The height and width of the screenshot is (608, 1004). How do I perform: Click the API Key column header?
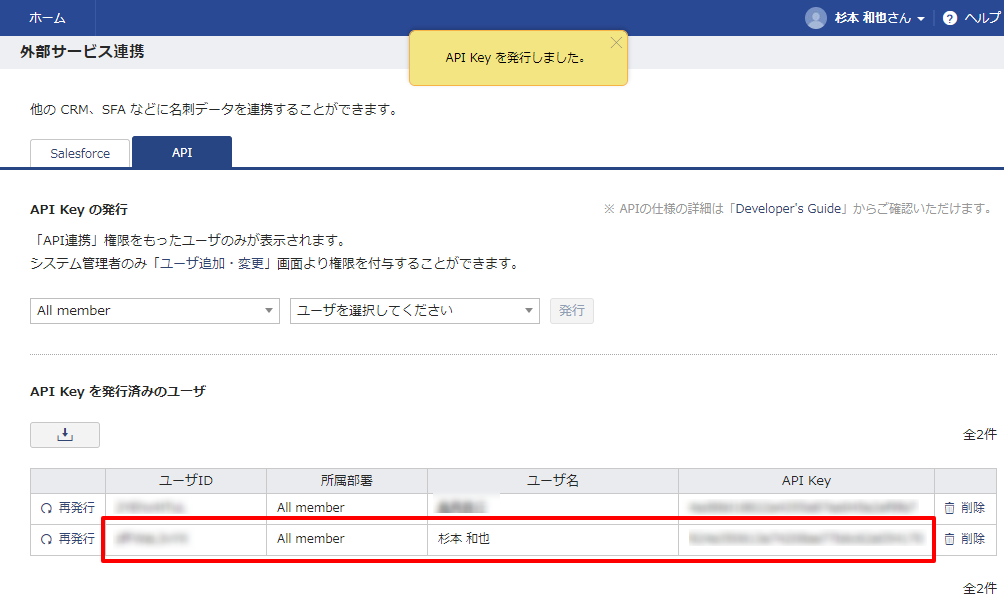[805, 481]
